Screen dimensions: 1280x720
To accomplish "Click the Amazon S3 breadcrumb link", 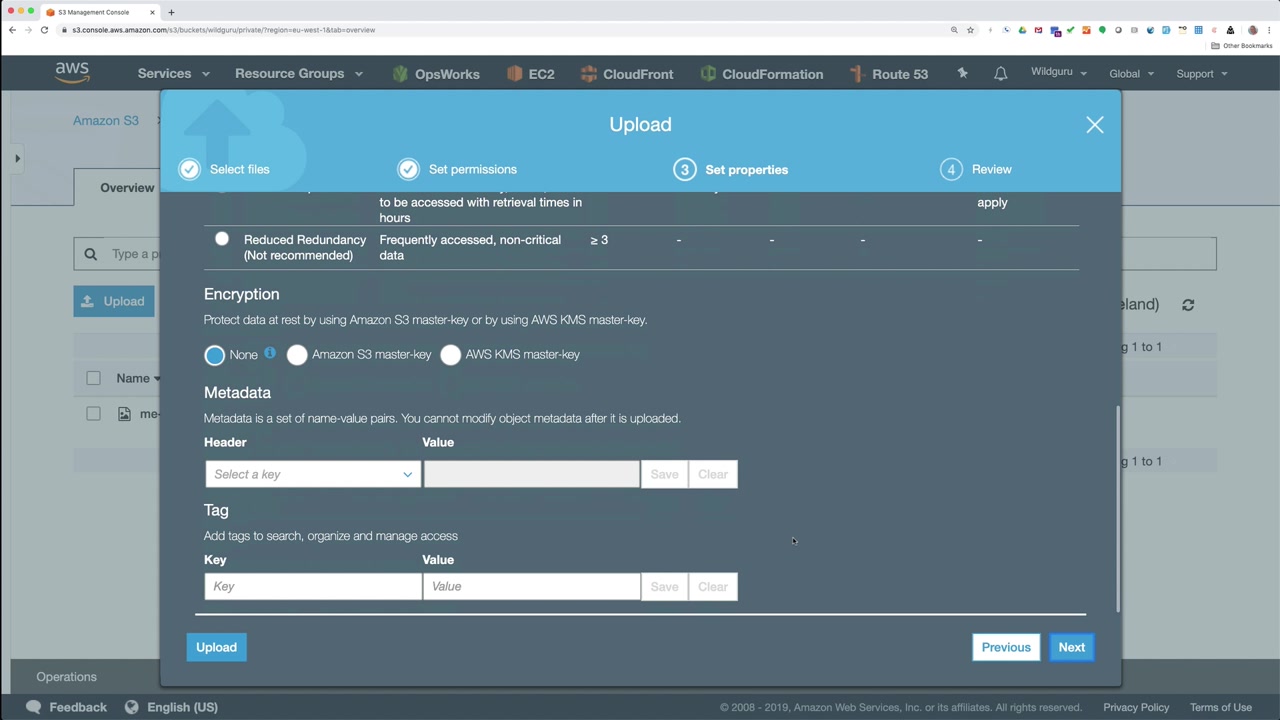I will coord(106,120).
